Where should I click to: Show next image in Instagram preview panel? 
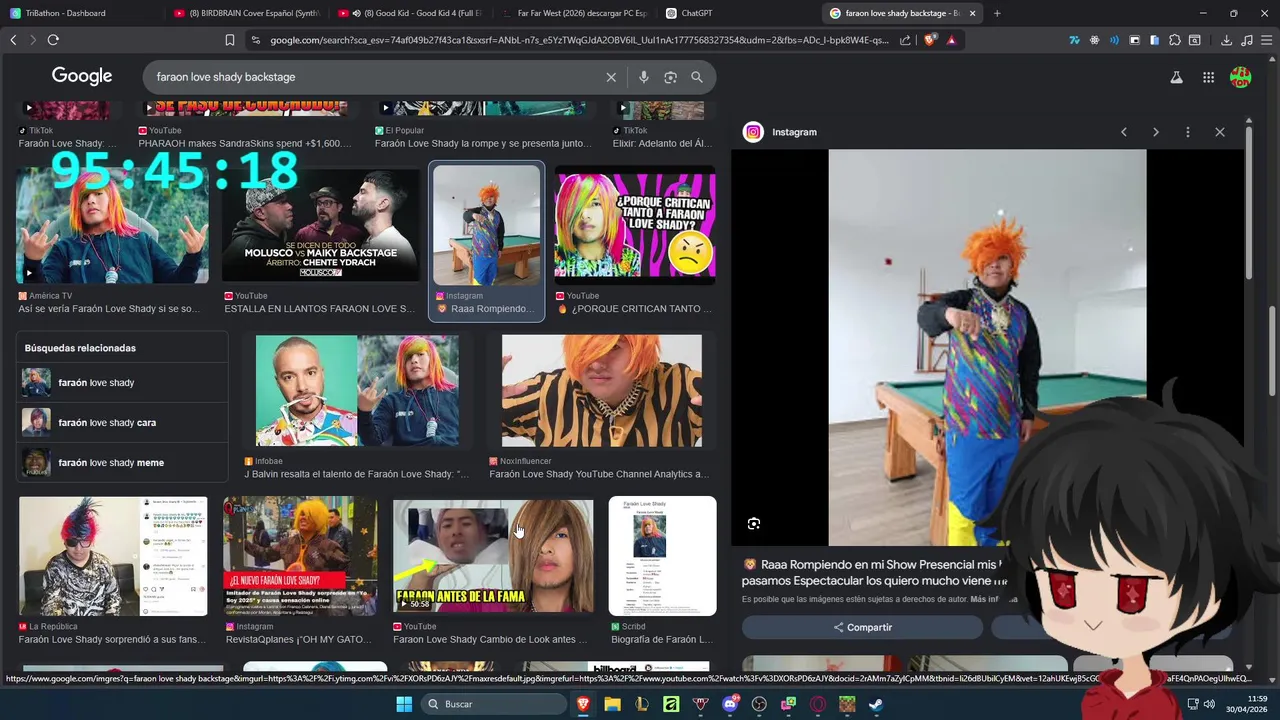click(1156, 132)
